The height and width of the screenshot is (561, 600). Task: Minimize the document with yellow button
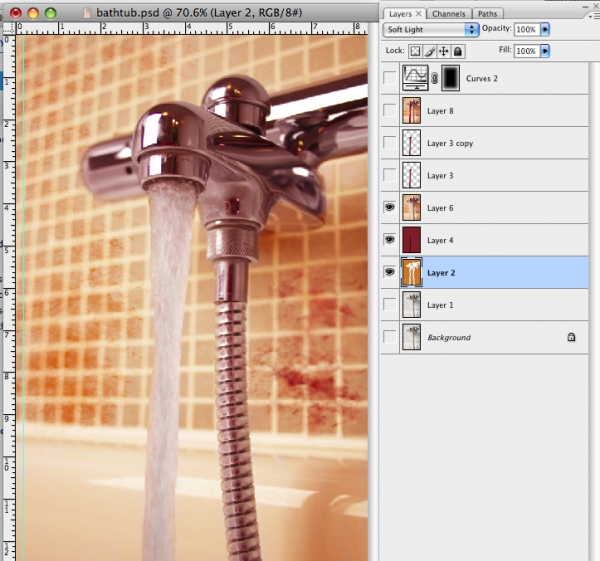click(x=33, y=13)
